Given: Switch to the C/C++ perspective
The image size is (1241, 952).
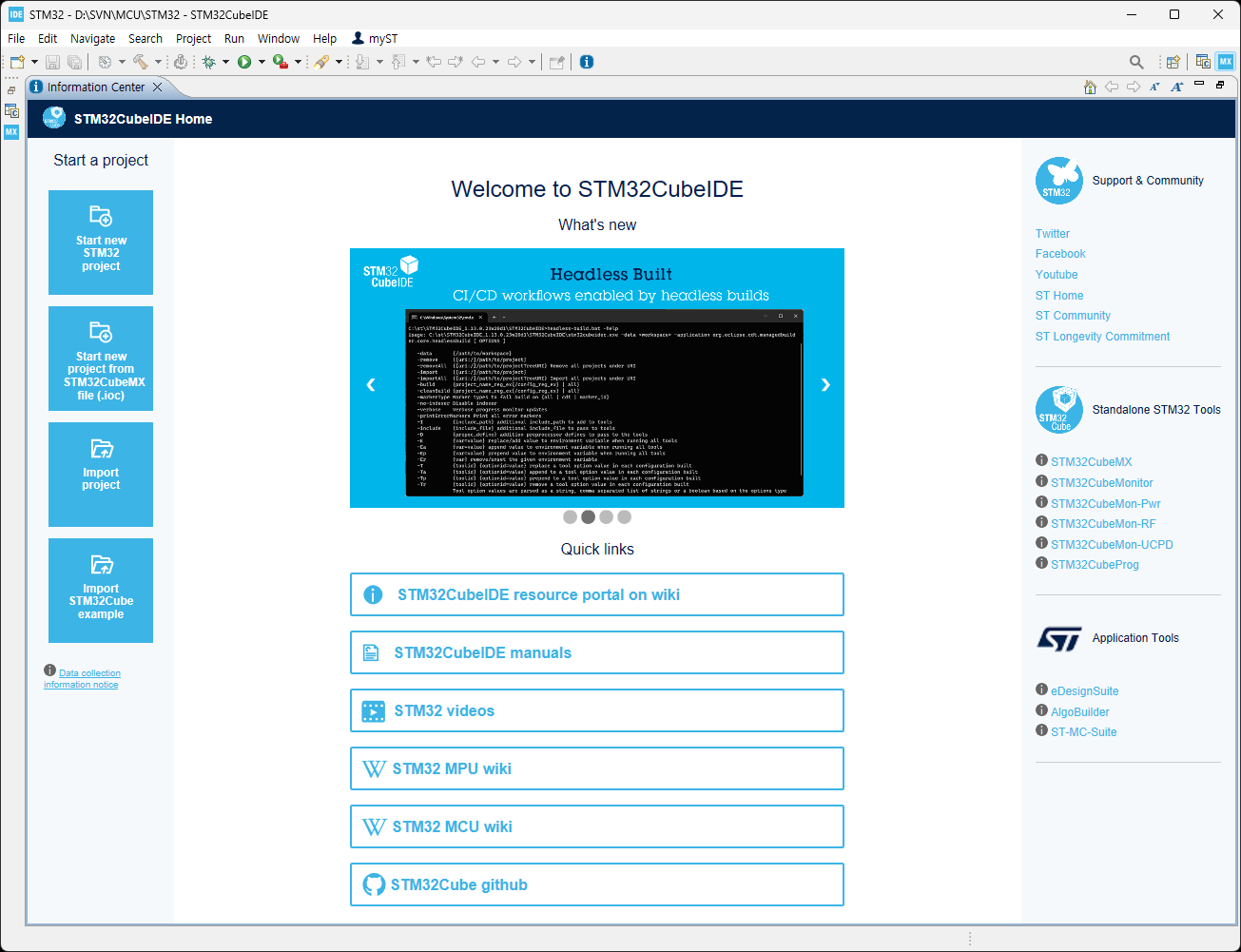Looking at the screenshot, I should pos(1203,62).
